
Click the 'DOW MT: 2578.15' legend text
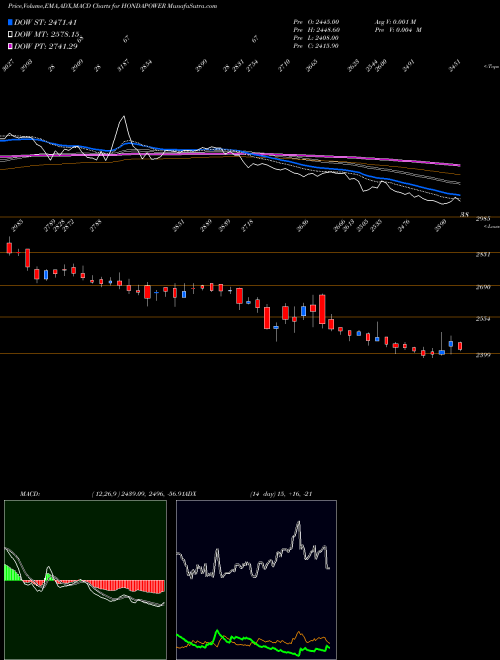pos(46,35)
